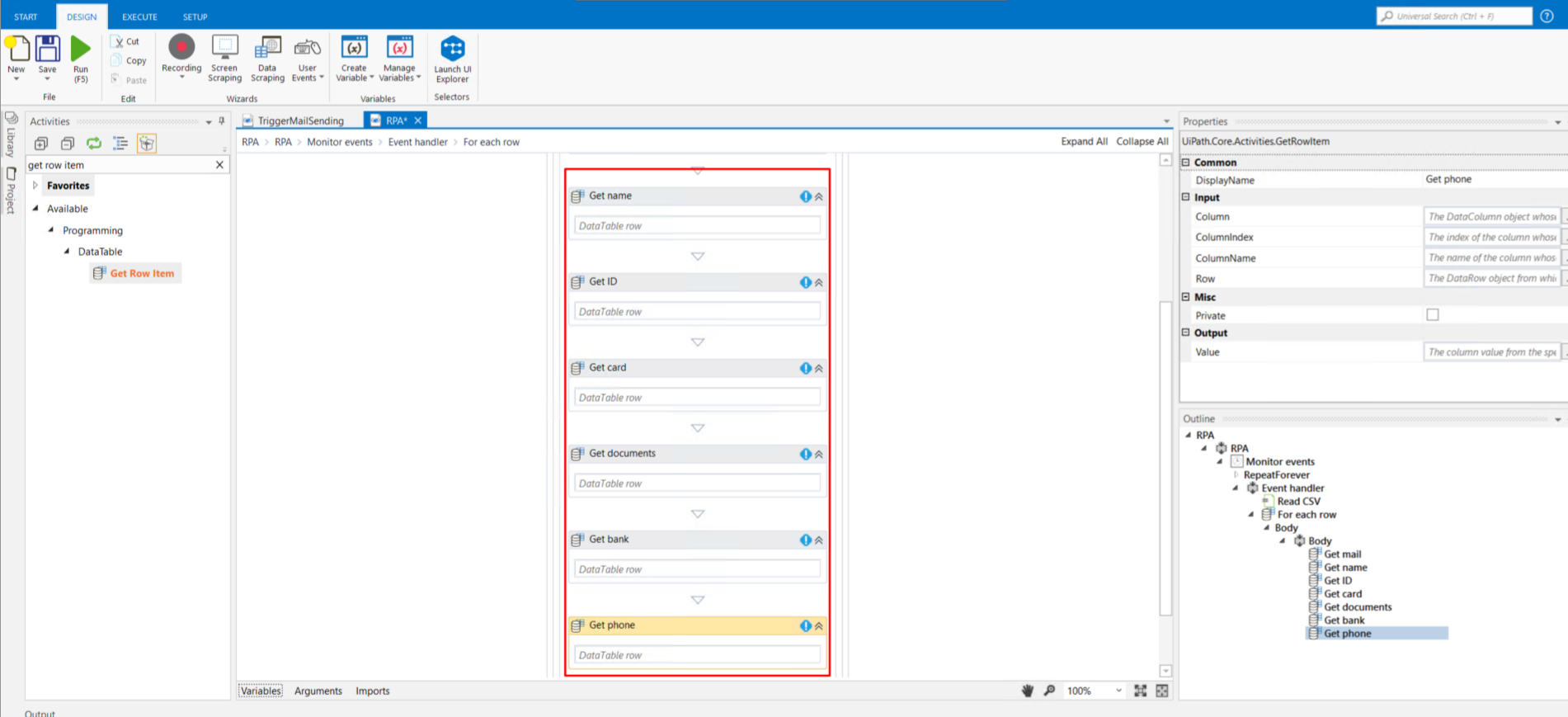Fit workflow to screen

pos(1140,691)
